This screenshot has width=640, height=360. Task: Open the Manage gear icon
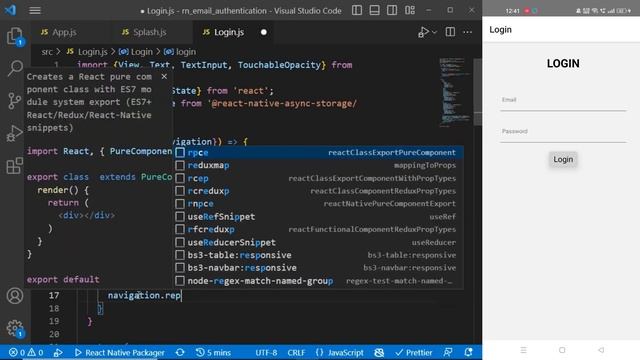[x=15, y=328]
